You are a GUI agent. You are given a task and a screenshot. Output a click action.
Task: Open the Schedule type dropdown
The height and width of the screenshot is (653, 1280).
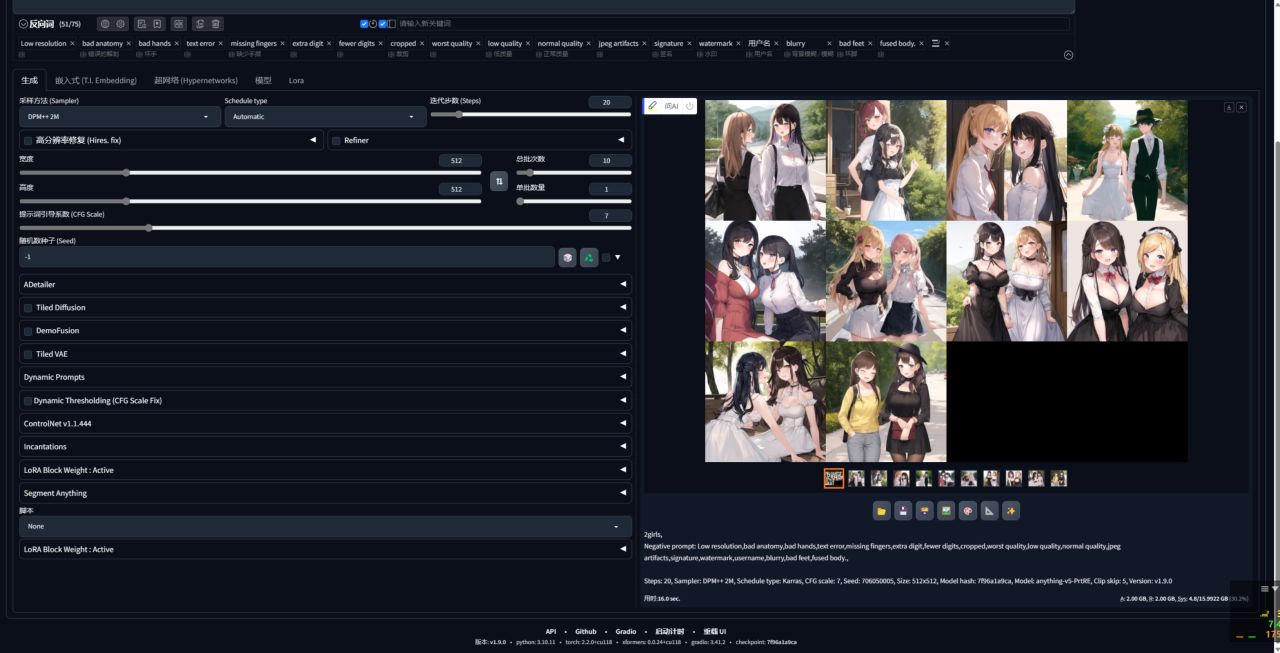[x=324, y=117]
